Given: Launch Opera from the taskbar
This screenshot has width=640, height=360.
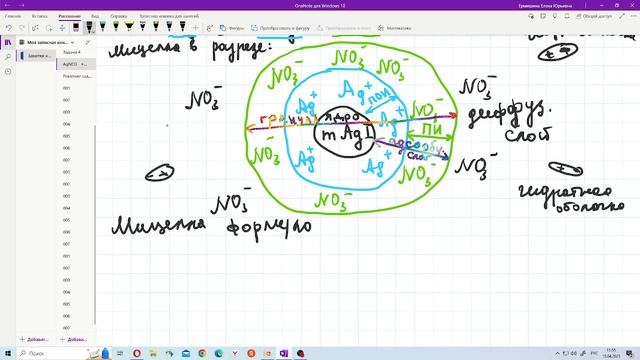Looking at the screenshot, I should point(137,353).
